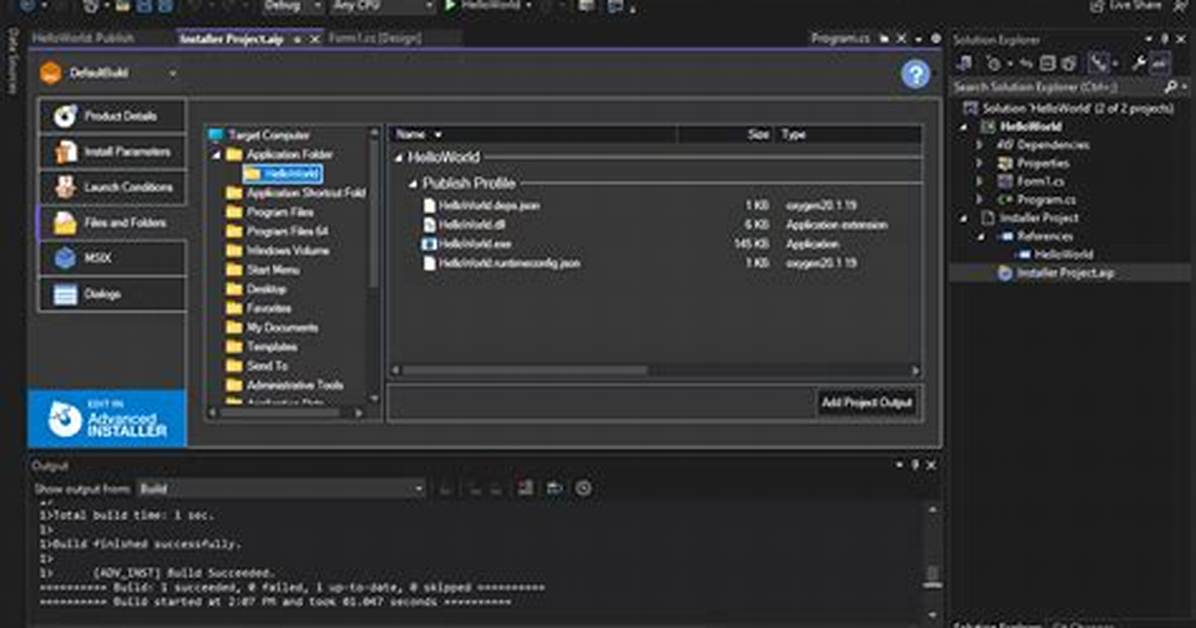
Task: Select the Start Menu folder
Action: pos(272,270)
